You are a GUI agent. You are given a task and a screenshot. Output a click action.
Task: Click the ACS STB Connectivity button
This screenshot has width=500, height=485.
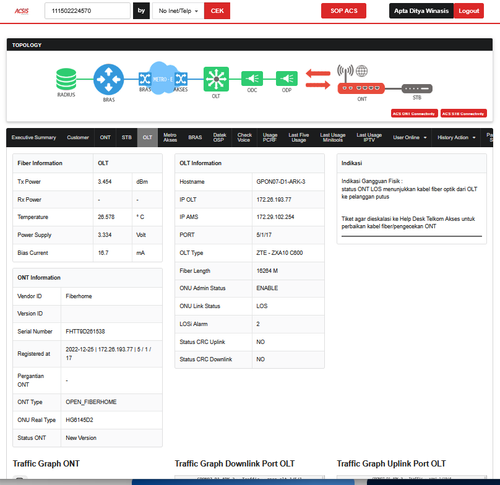coord(464,113)
